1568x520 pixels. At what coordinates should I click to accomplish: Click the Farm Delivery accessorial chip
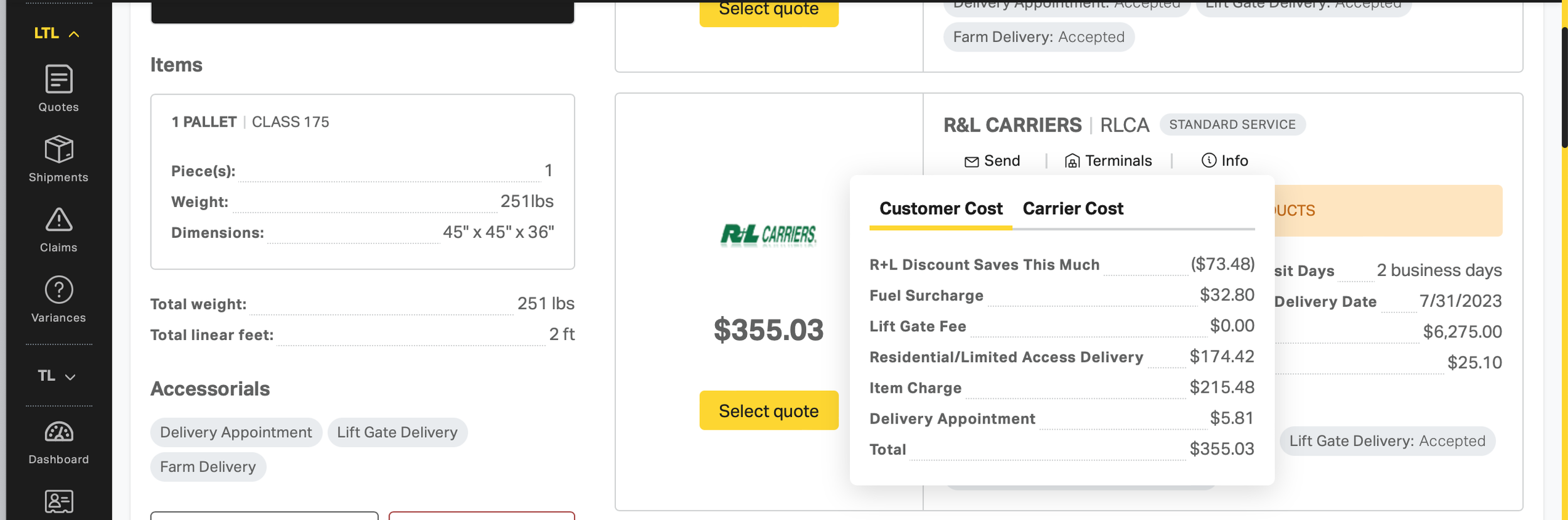208,467
